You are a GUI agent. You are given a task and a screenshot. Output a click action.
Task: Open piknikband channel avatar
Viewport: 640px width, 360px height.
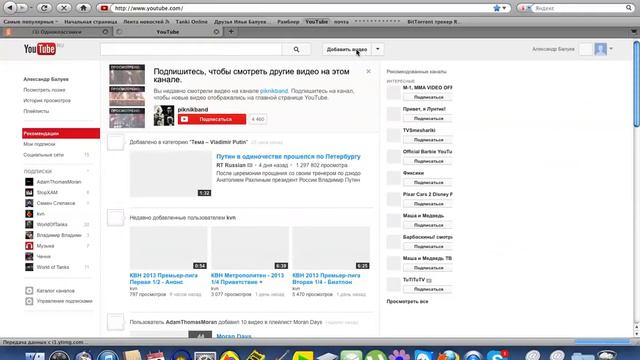click(x=164, y=116)
